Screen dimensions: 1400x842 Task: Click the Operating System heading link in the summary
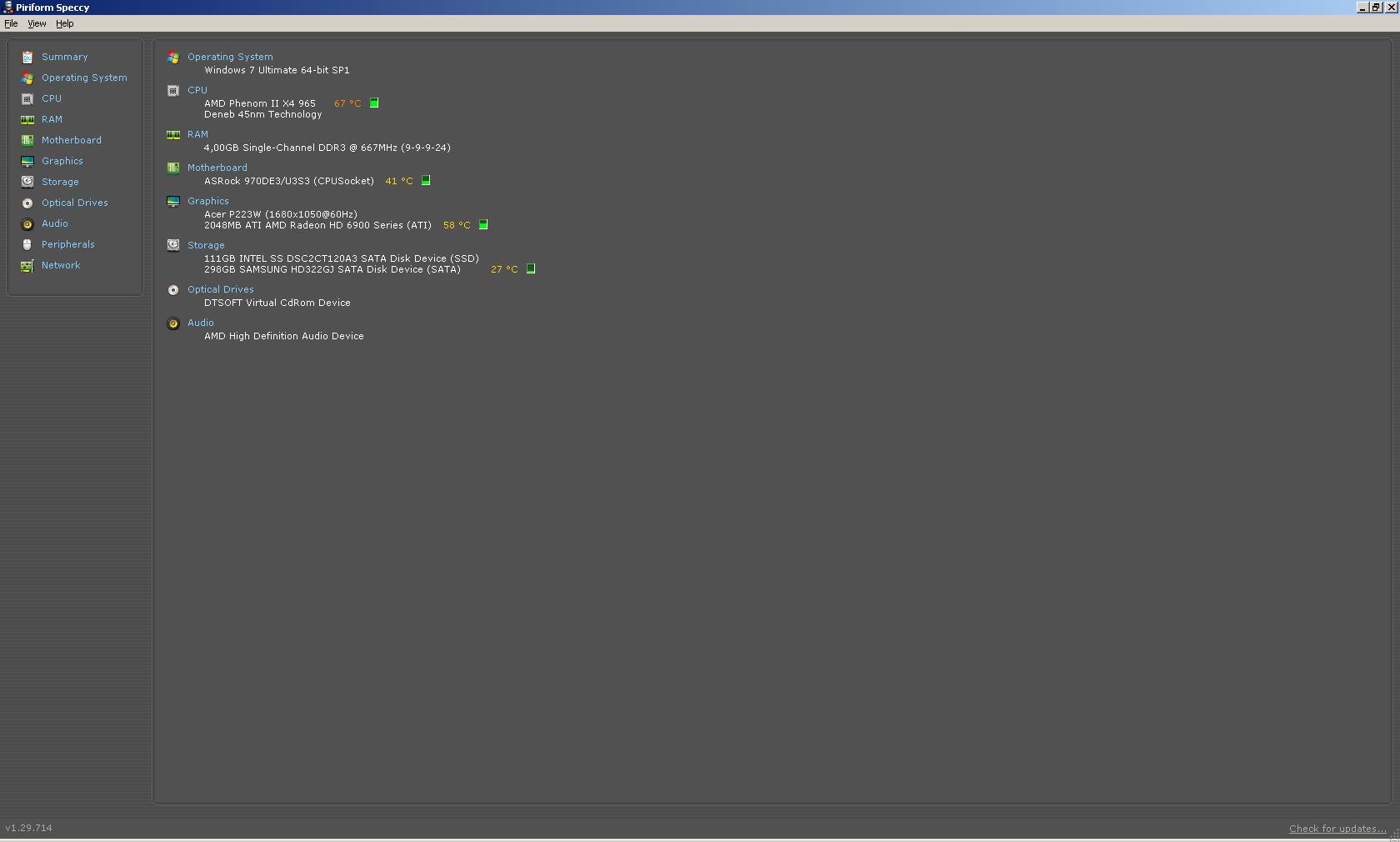point(230,58)
